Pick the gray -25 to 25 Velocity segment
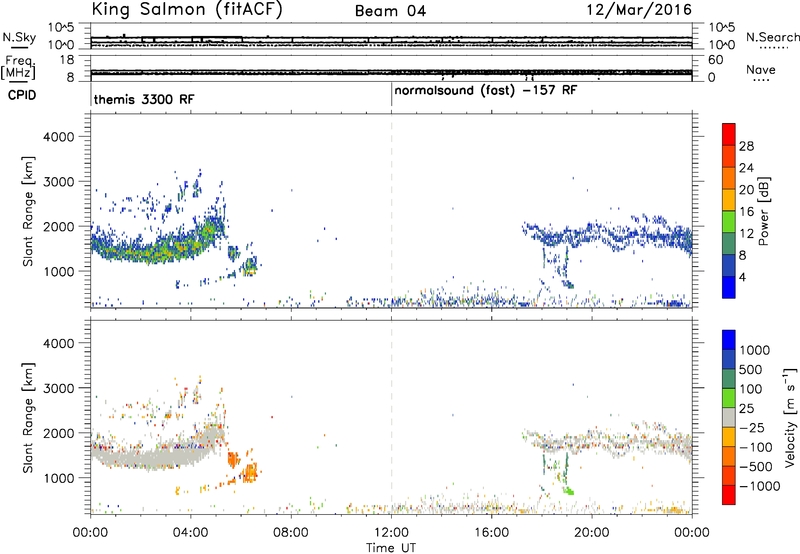The image size is (800, 554). 729,418
